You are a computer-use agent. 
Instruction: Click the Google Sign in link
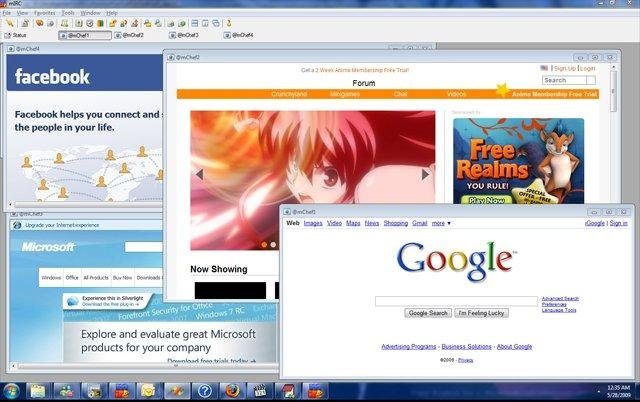point(618,223)
